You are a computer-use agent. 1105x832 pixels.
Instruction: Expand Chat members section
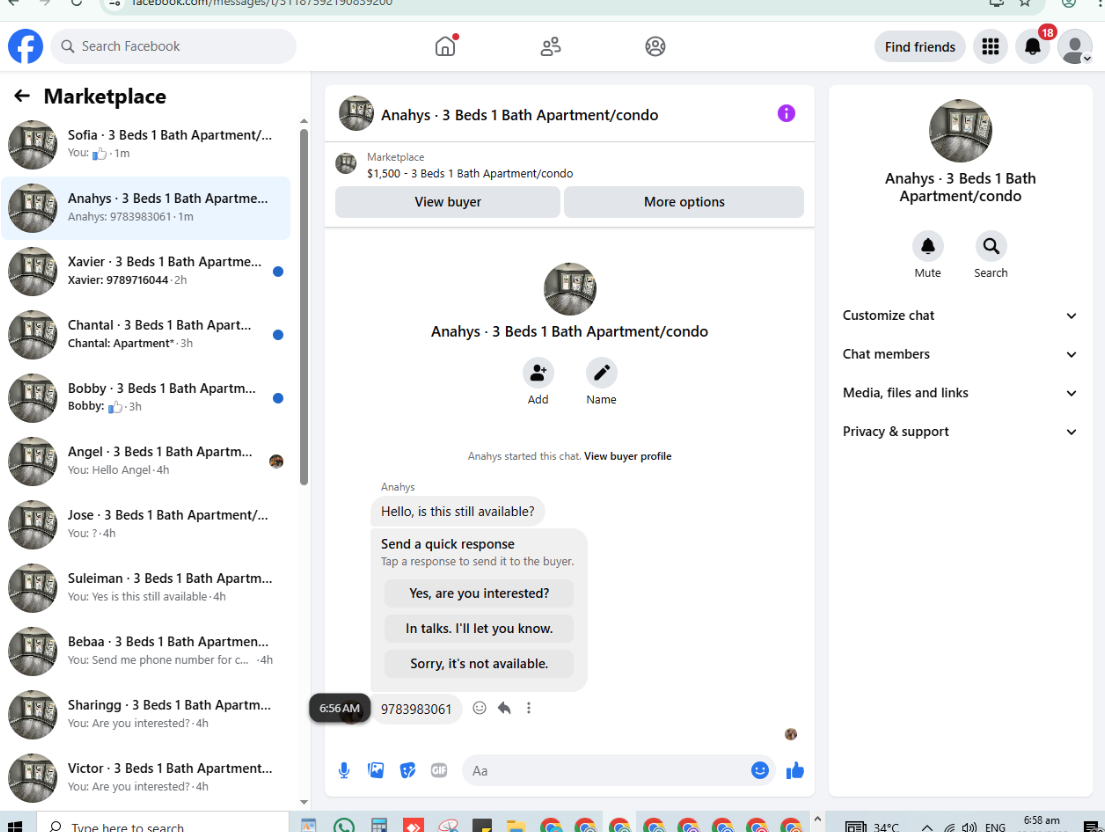960,354
